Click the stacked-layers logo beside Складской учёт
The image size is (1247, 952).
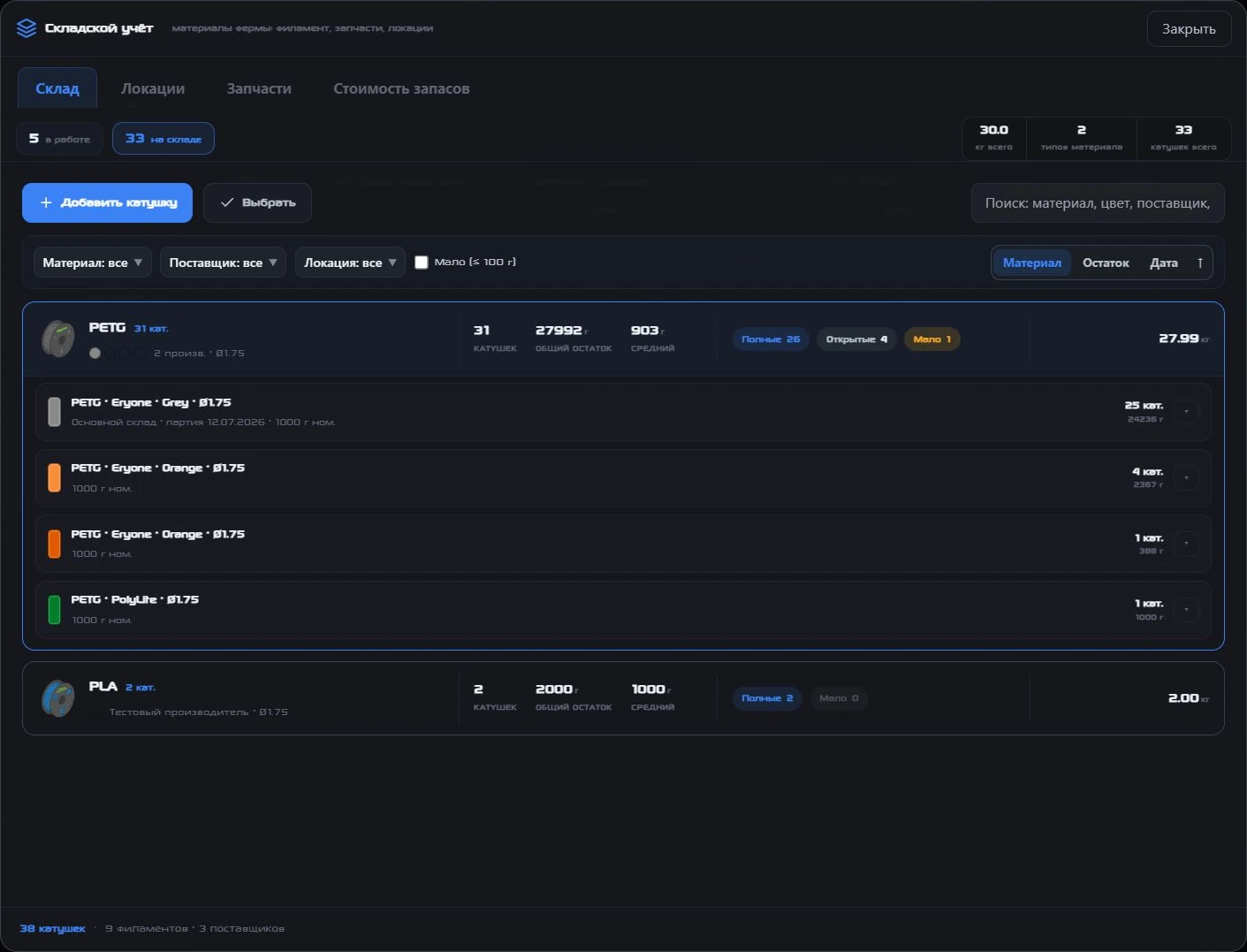click(x=27, y=28)
